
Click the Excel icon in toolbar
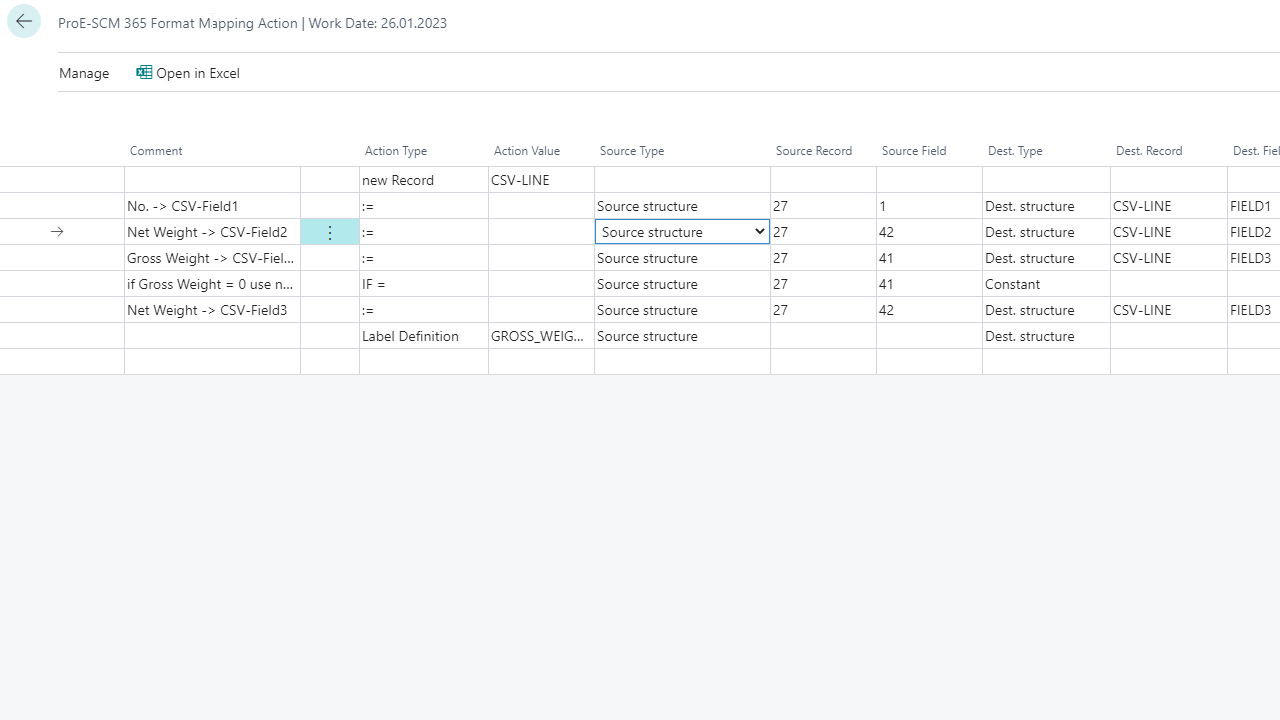(x=144, y=72)
